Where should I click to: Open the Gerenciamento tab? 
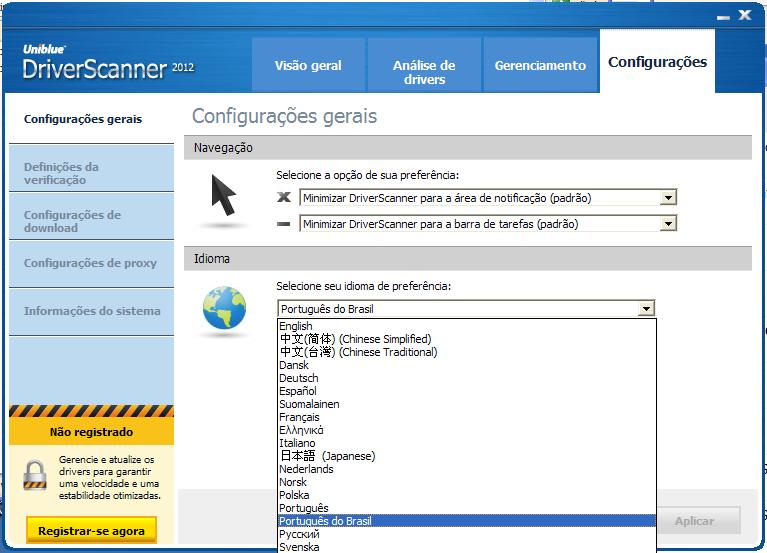540,66
